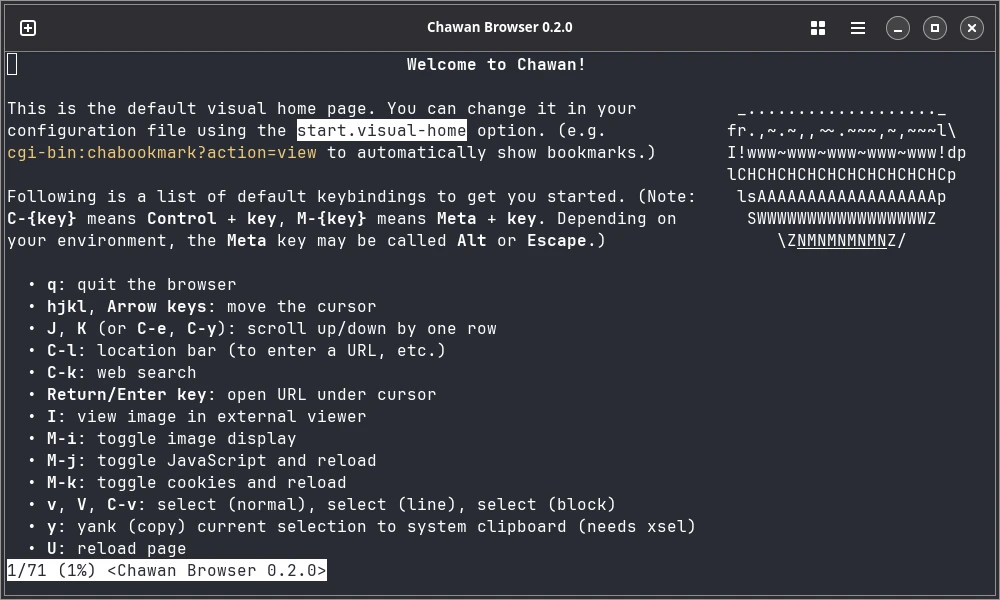Click the 'U: reload page' list item
Screen dimensions: 1000x600
point(117,548)
